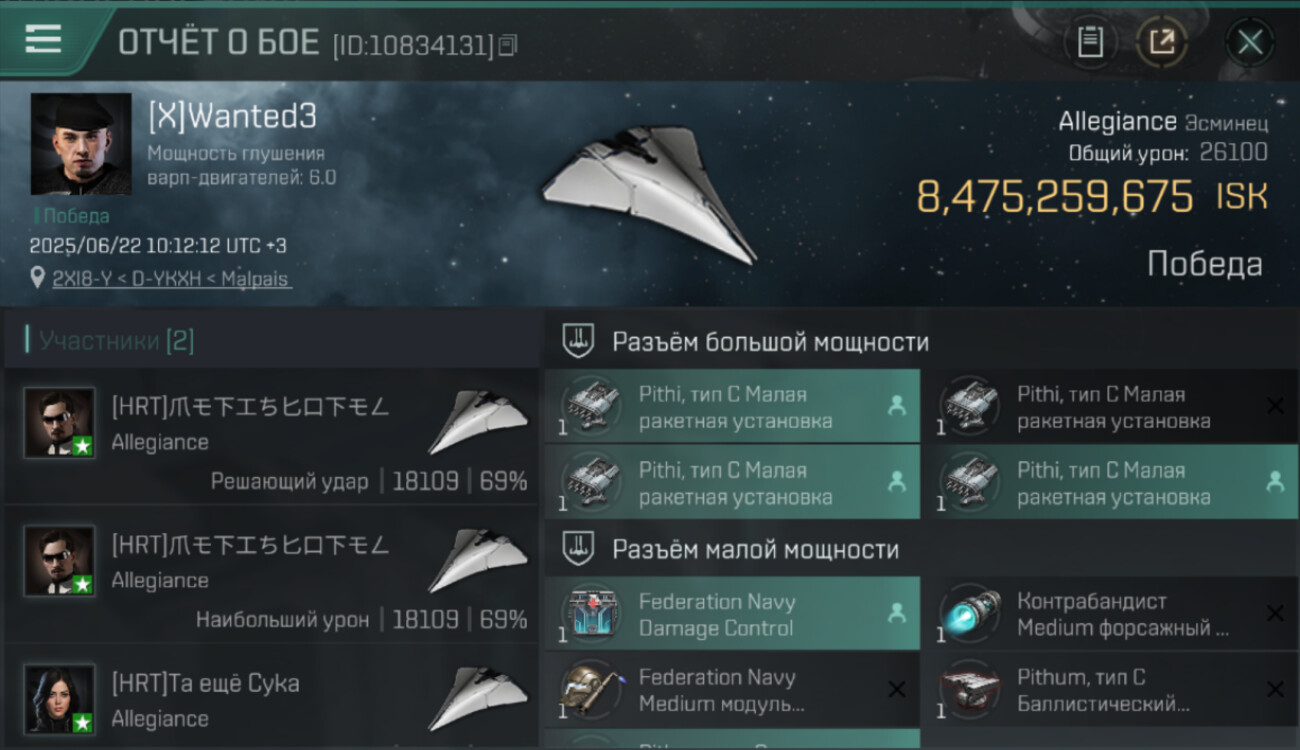
Task: Click the clipboard report icon
Action: click(1090, 43)
